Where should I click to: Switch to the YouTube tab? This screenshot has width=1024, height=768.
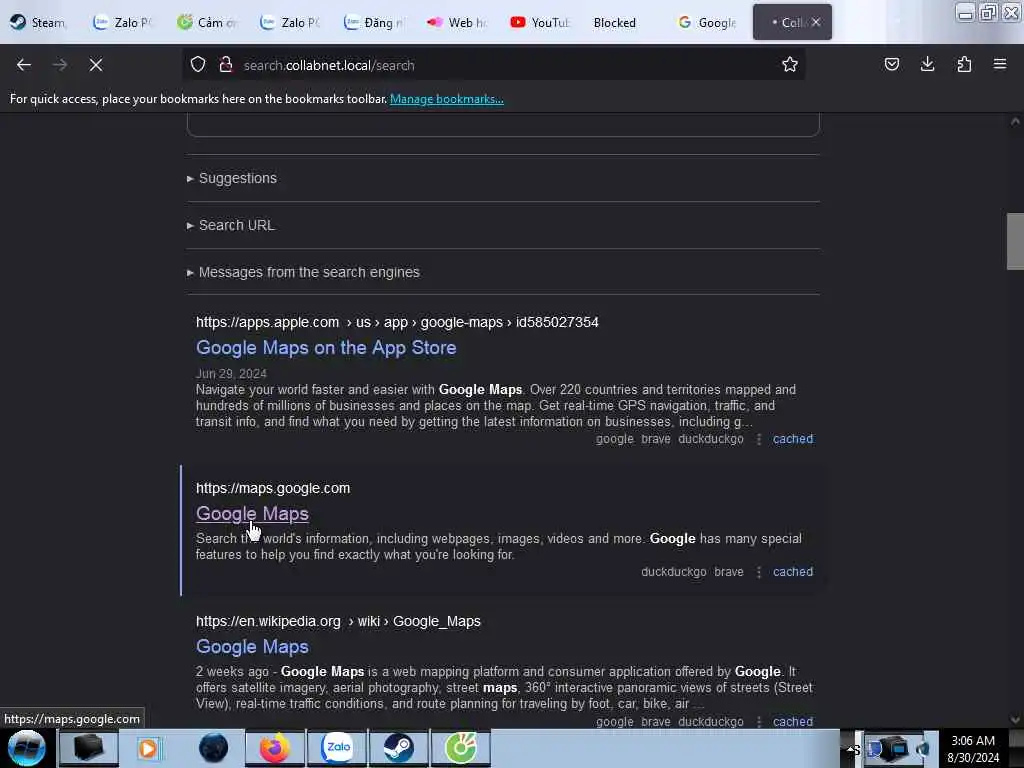coord(539,23)
